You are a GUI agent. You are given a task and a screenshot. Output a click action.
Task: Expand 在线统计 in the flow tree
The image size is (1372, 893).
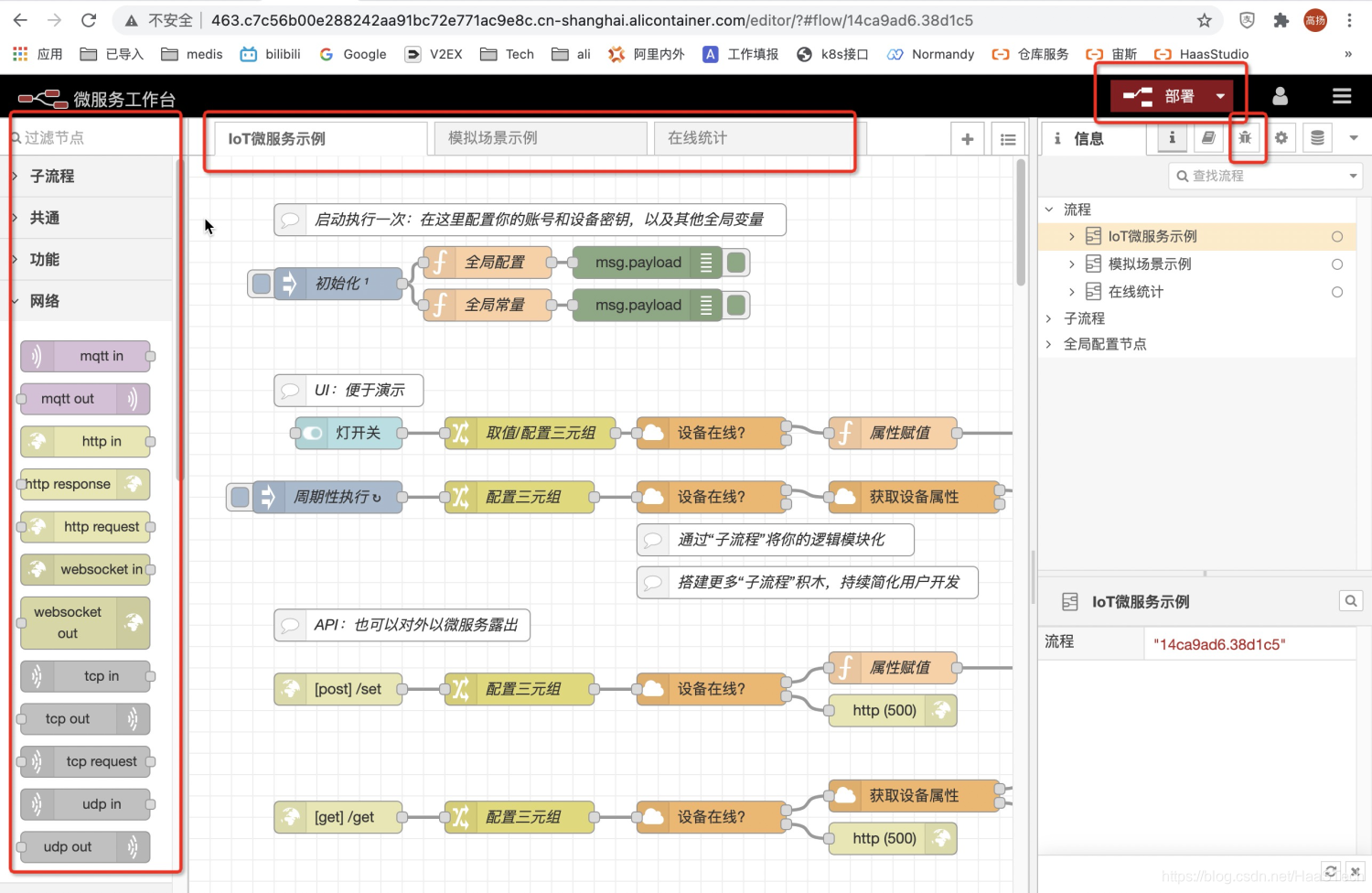[x=1072, y=292]
